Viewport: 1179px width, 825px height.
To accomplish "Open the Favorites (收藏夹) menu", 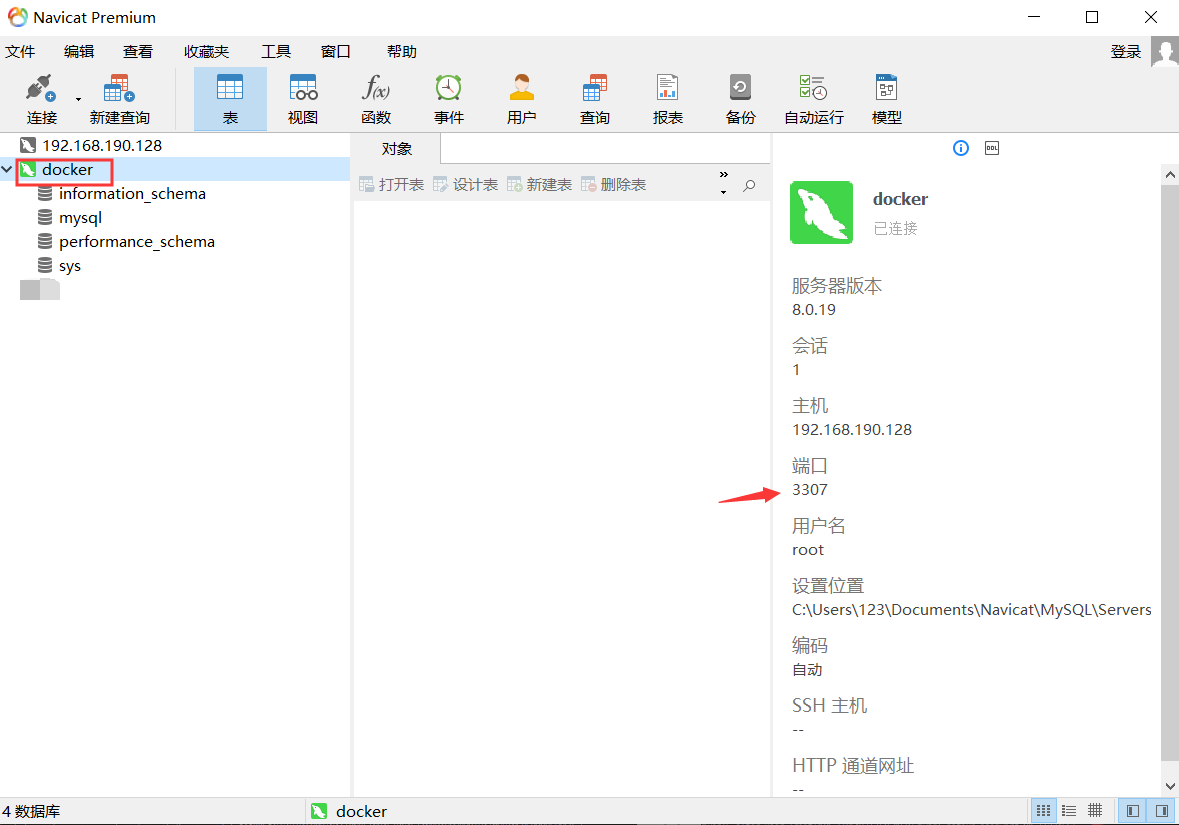I will pyautogui.click(x=206, y=51).
